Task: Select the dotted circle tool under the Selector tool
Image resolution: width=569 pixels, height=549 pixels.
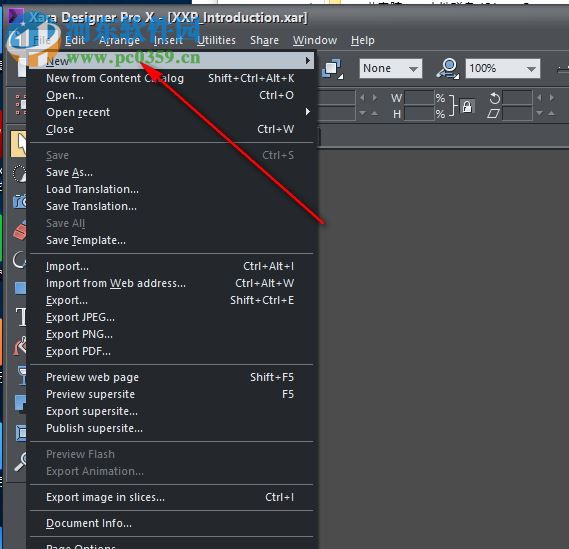Action: (20, 173)
